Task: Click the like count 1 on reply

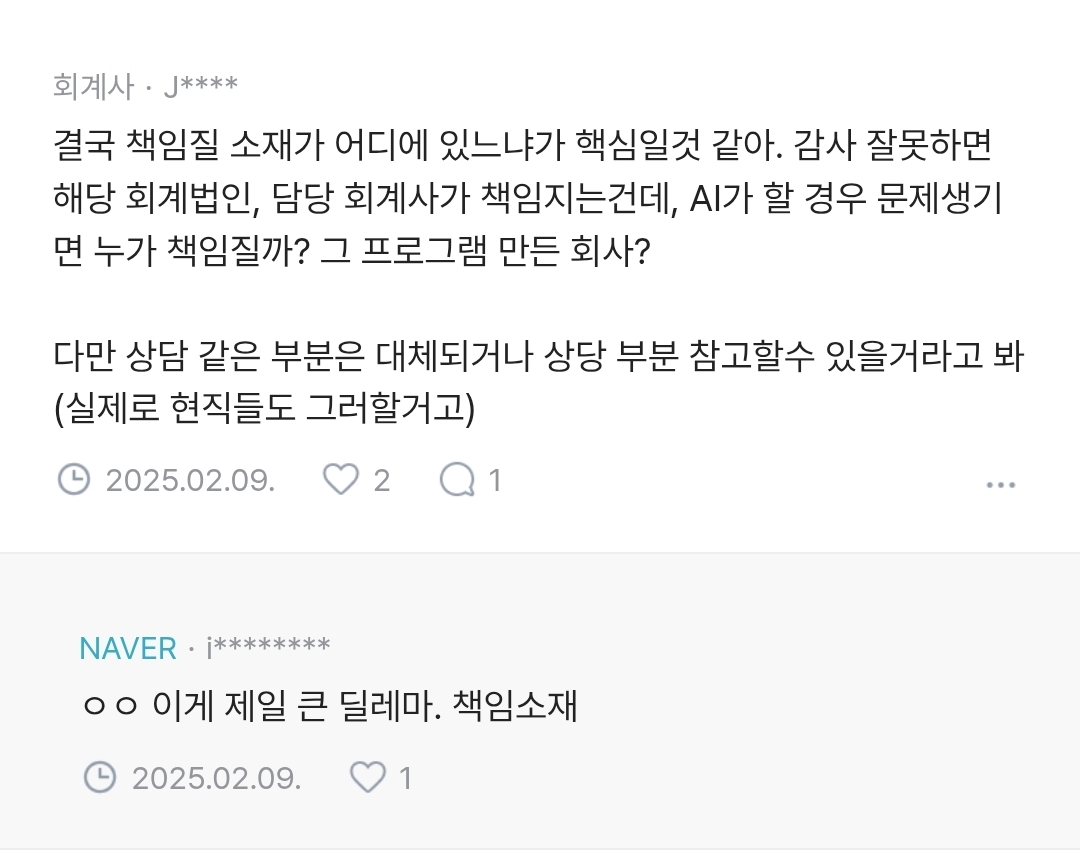Action: [x=405, y=777]
